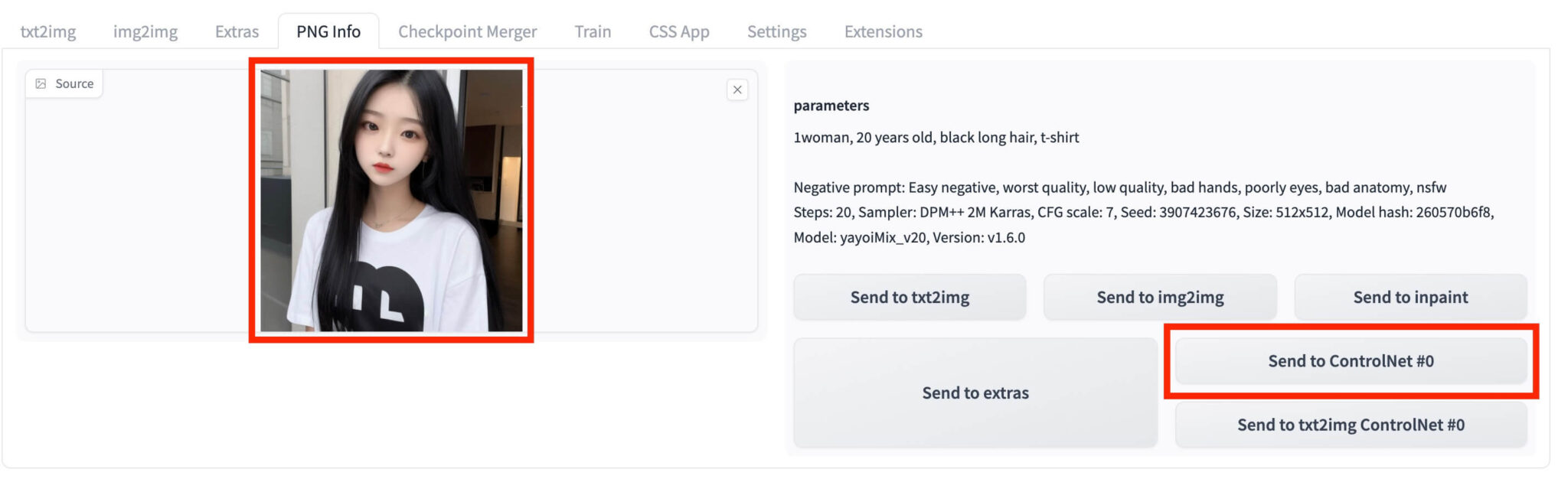Click Send to ControlNet #0
The image size is (1568, 479).
pos(1351,360)
